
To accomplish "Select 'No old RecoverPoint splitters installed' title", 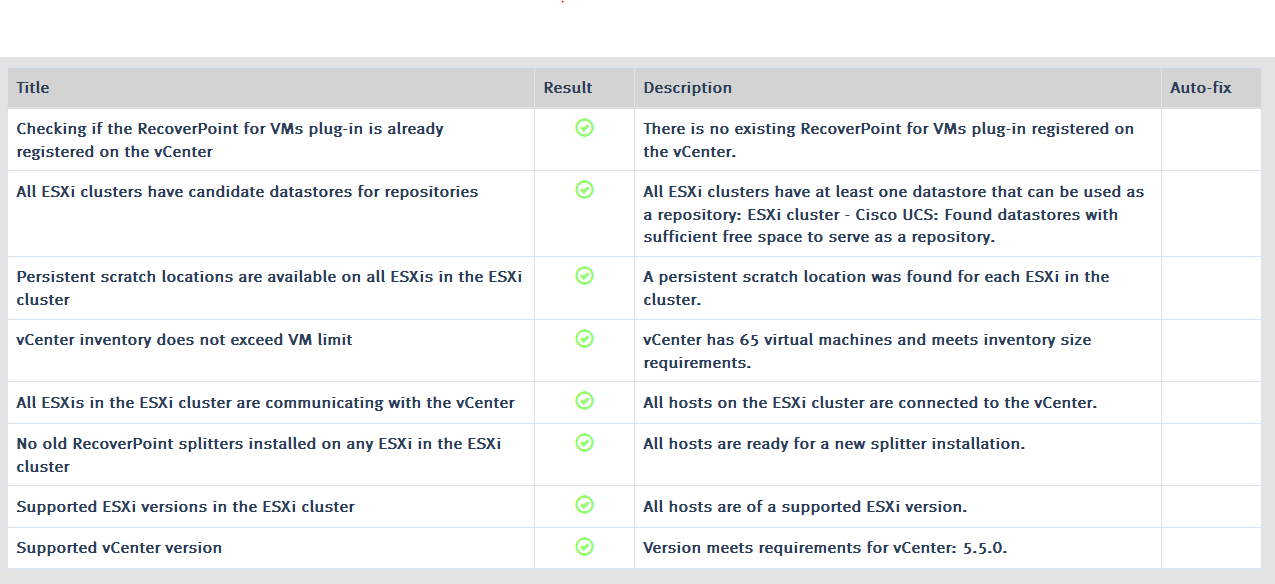I will click(259, 455).
